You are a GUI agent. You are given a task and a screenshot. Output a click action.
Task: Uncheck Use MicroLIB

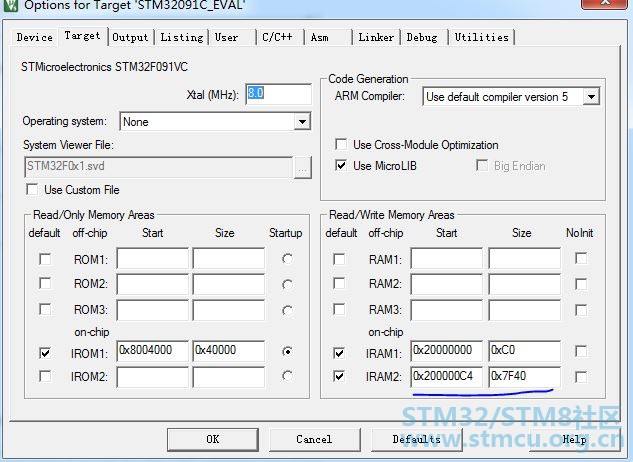point(341,165)
